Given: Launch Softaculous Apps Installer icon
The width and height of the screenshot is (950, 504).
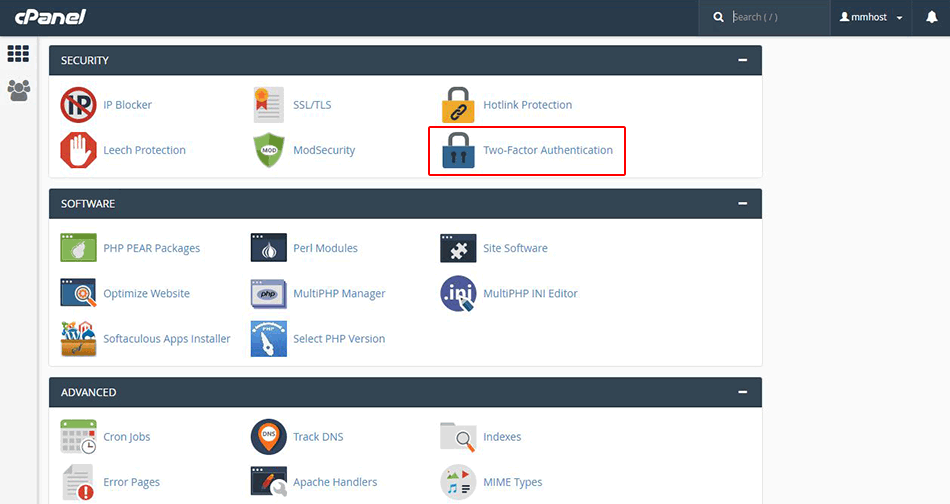Looking at the screenshot, I should pyautogui.click(x=78, y=339).
